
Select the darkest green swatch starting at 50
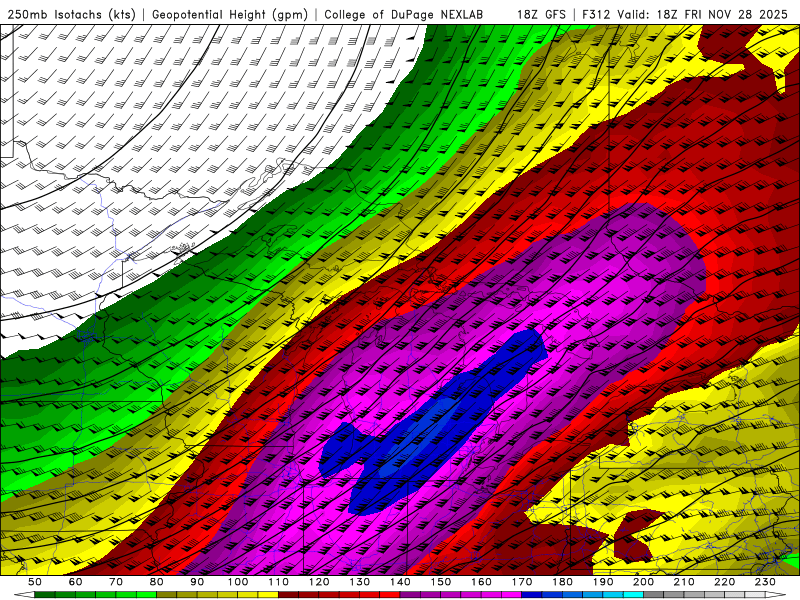(45, 595)
